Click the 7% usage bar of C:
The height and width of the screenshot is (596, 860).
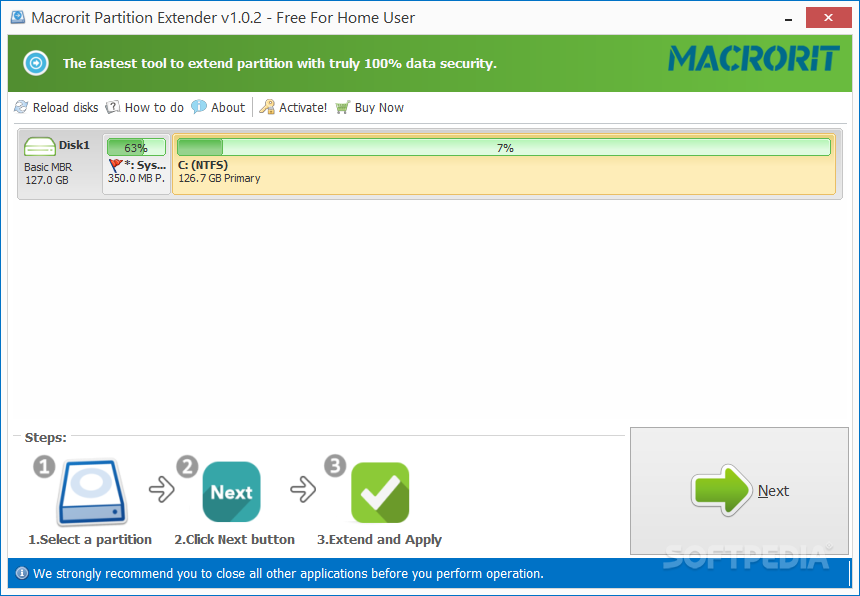point(504,147)
